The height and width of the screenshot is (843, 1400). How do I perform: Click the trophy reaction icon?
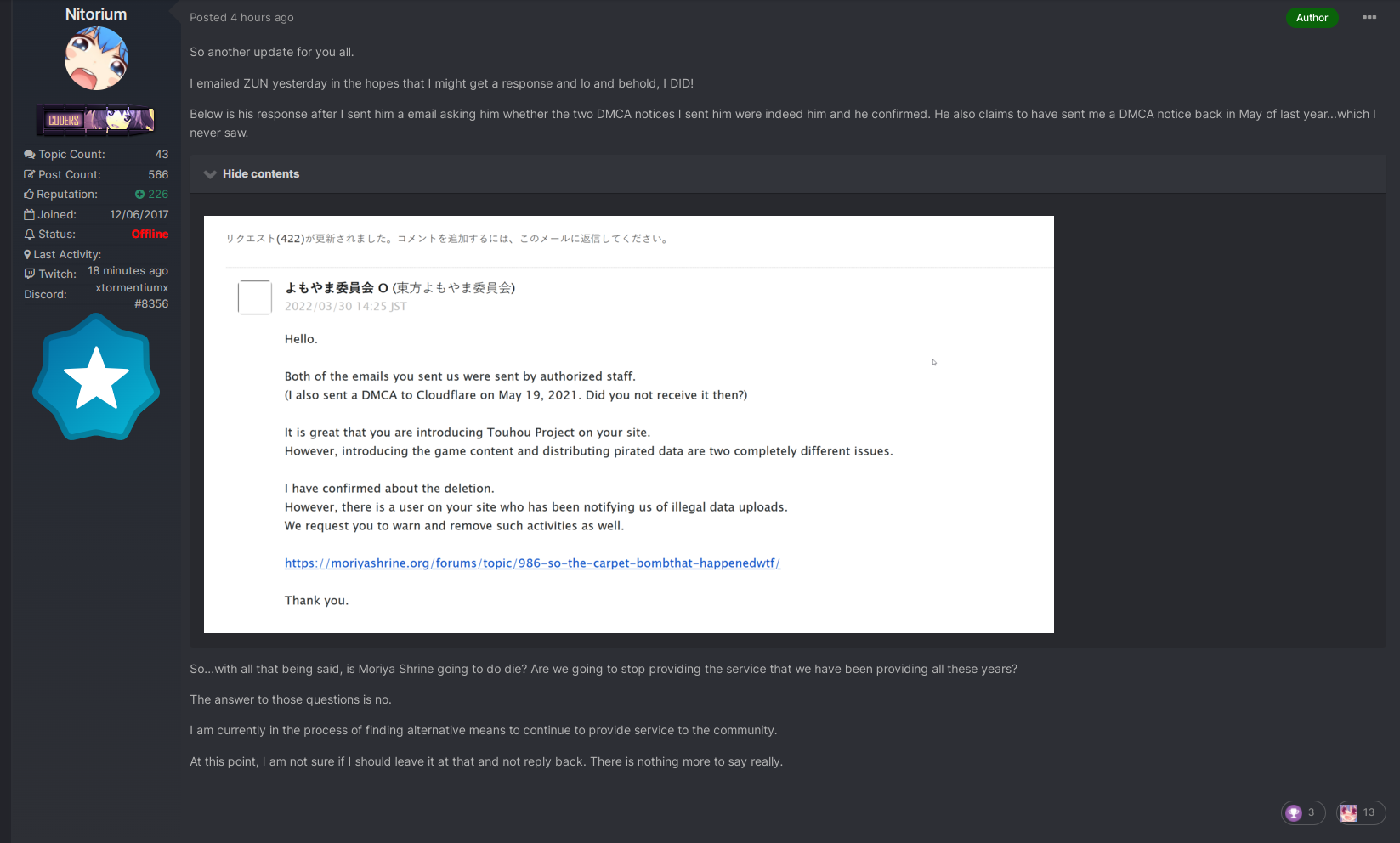coord(1294,813)
